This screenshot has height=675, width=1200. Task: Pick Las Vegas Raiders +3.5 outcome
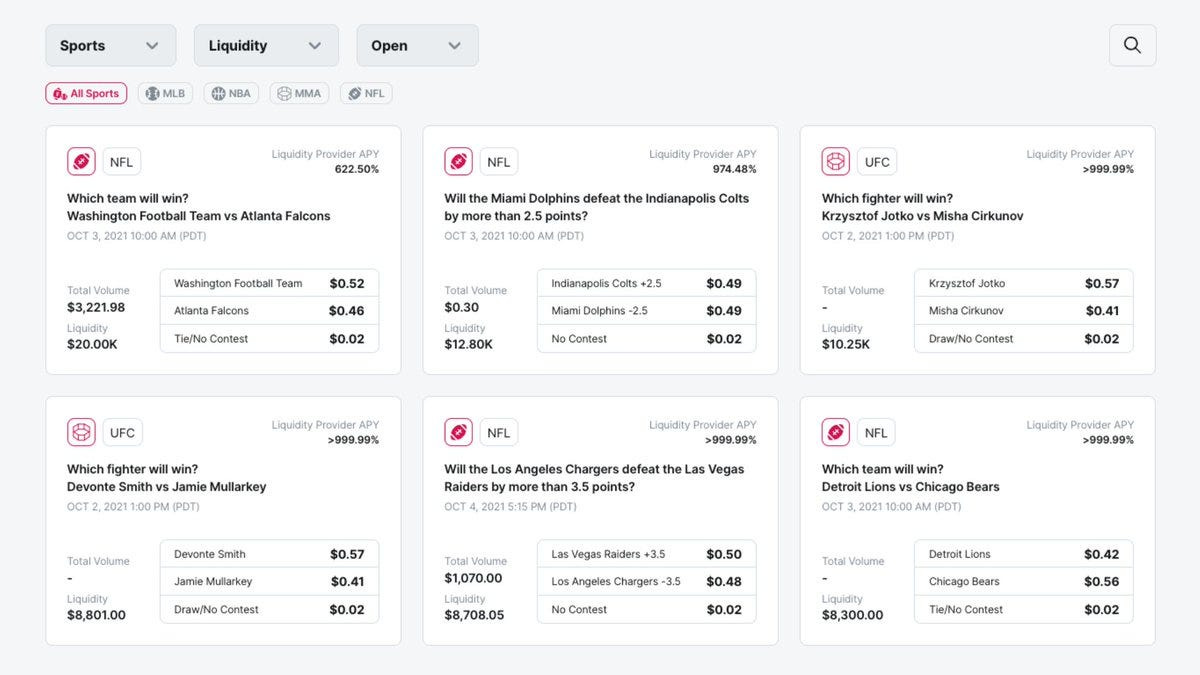click(x=646, y=554)
